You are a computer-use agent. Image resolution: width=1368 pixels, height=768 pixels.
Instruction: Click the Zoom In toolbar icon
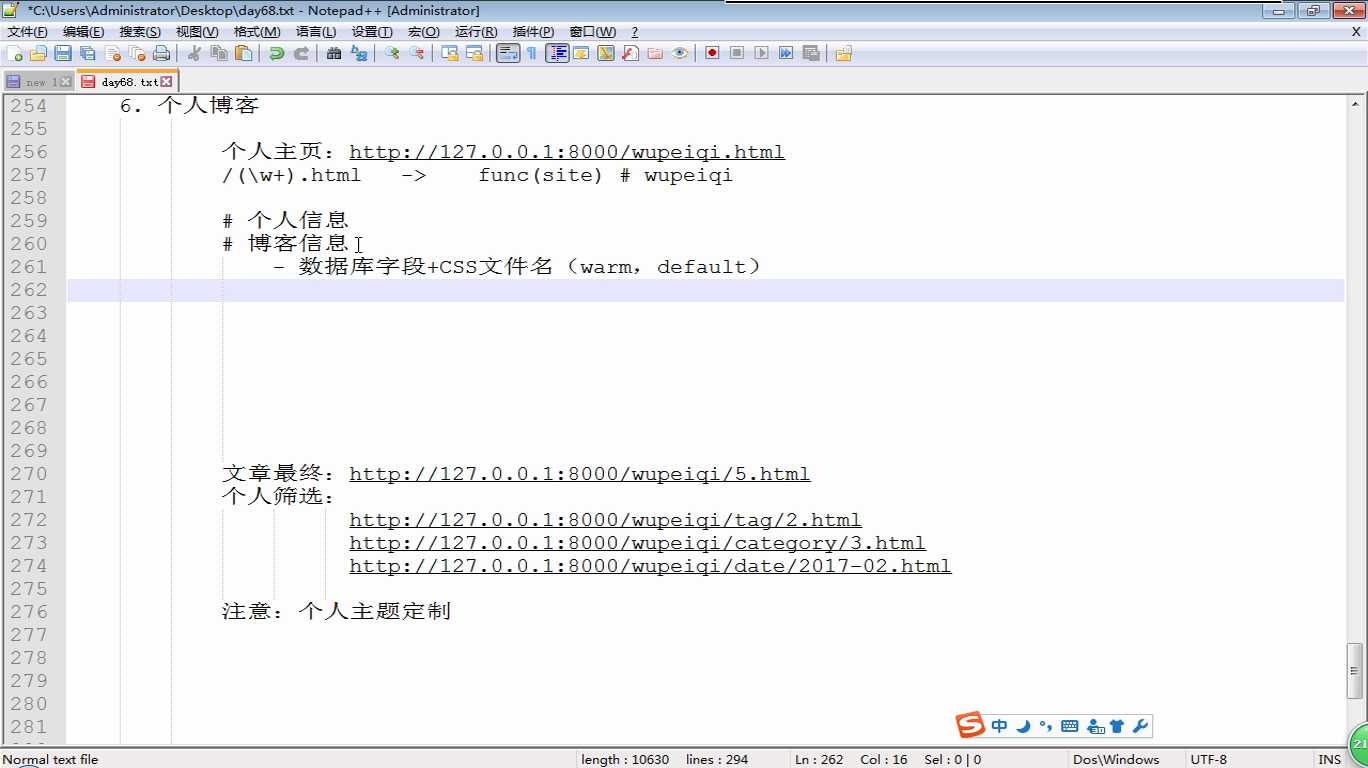pyautogui.click(x=393, y=54)
